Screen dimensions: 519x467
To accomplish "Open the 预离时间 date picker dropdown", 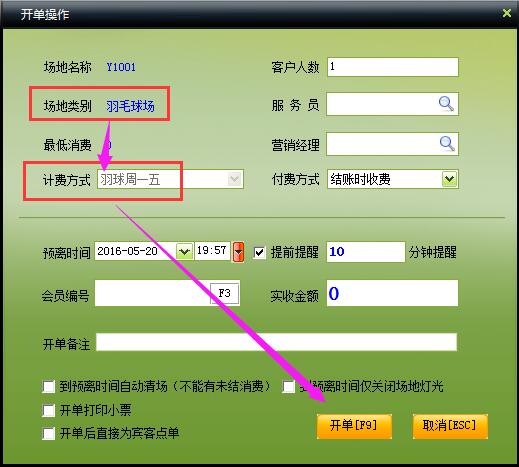I will point(184,251).
